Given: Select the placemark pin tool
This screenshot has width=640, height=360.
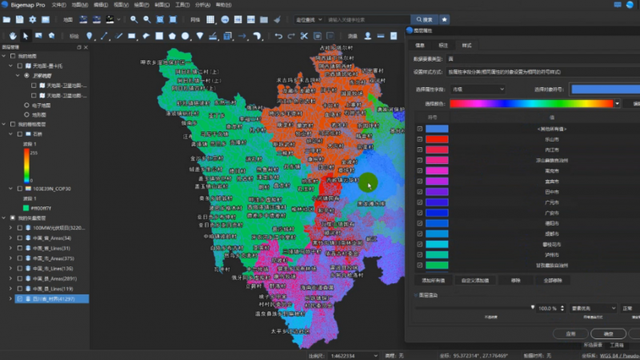Looking at the screenshot, I should point(89,36).
